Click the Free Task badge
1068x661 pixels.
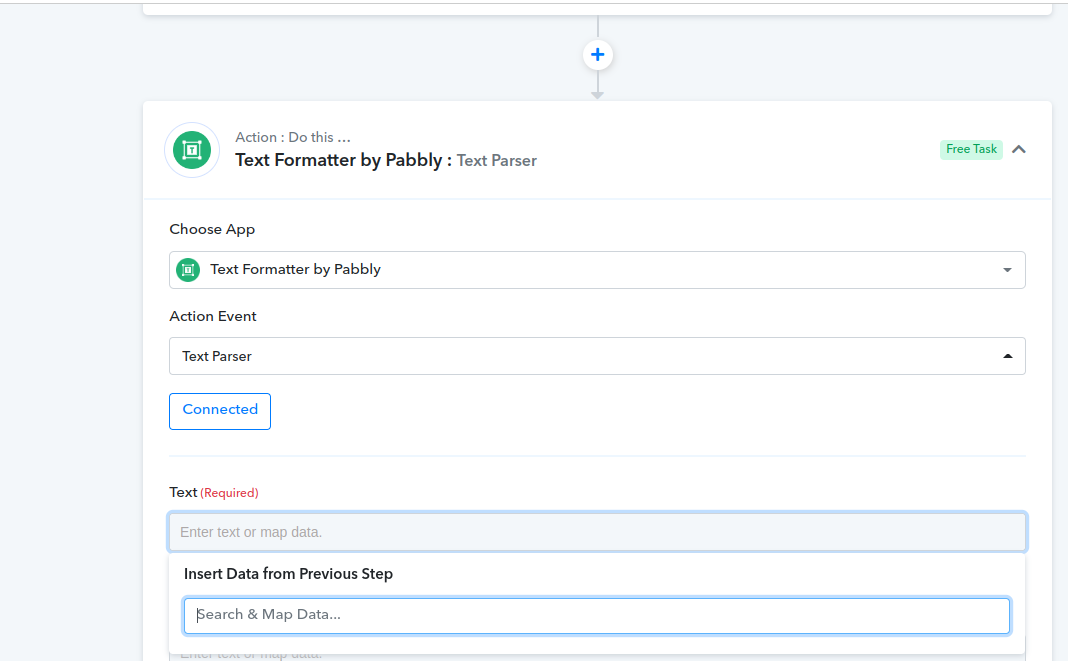click(x=971, y=149)
